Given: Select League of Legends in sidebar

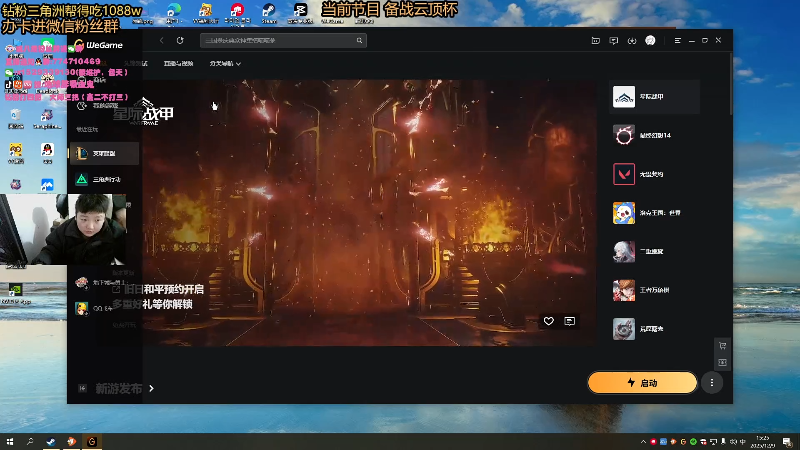Looking at the screenshot, I should pos(104,153).
